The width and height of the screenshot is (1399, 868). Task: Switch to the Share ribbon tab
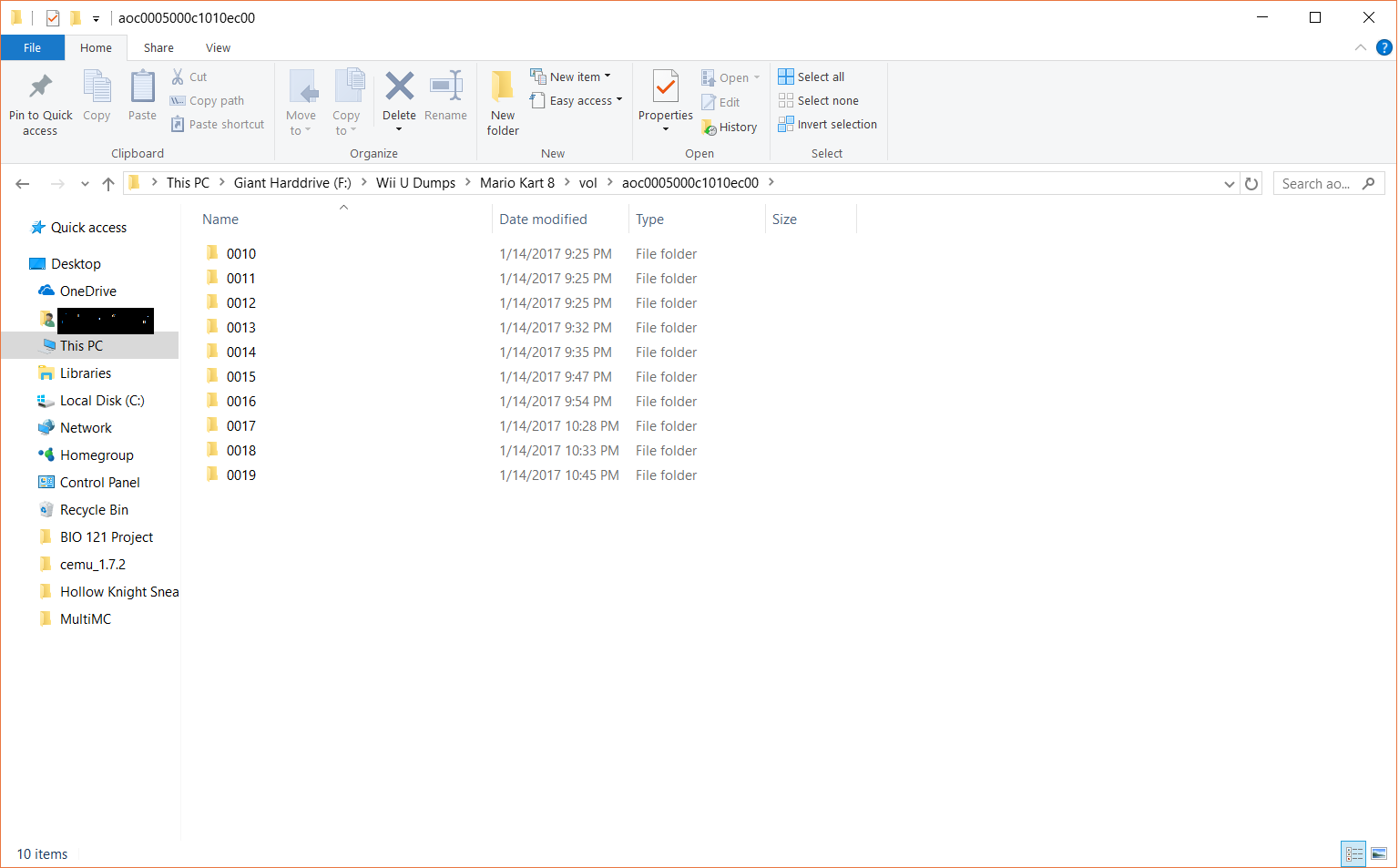(158, 47)
